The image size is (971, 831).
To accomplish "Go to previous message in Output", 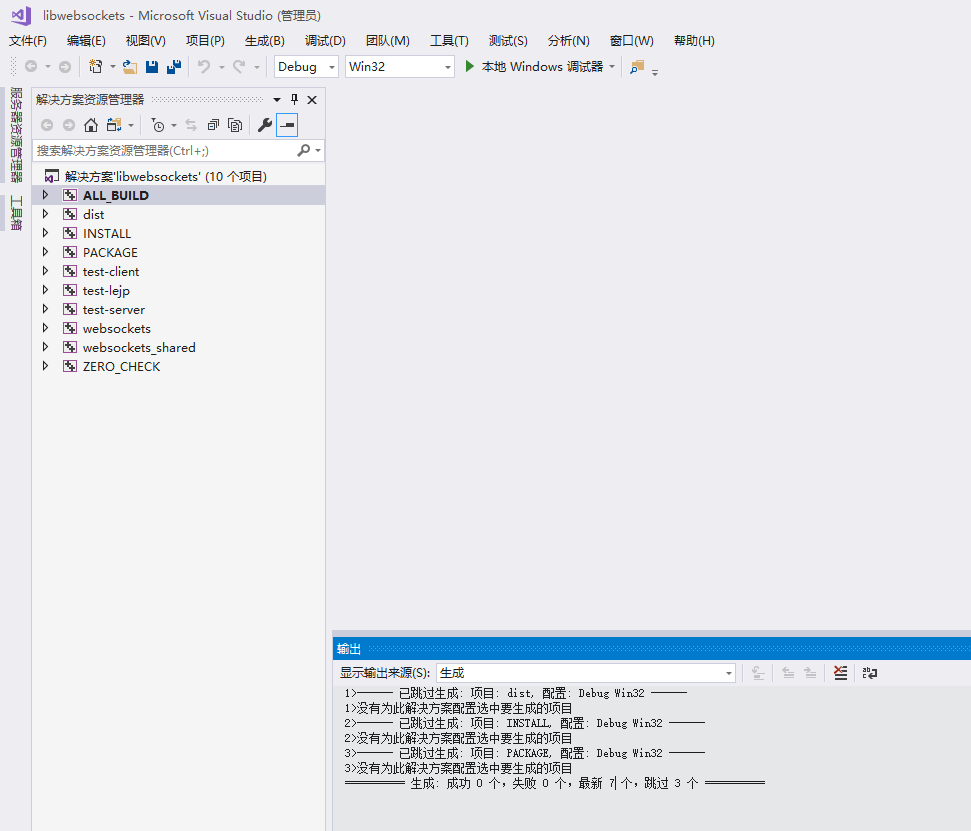I will 788,673.
